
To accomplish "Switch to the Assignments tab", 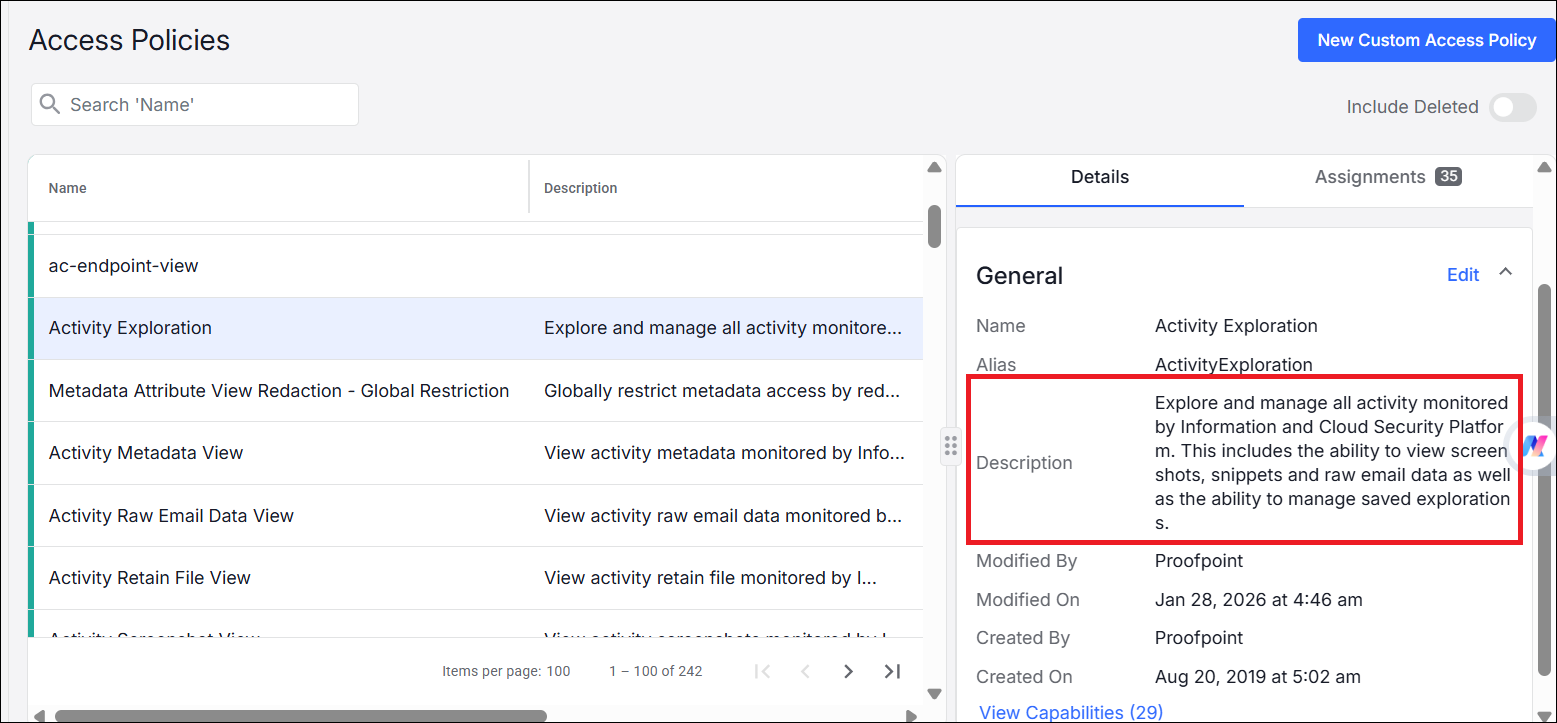I will [1387, 177].
